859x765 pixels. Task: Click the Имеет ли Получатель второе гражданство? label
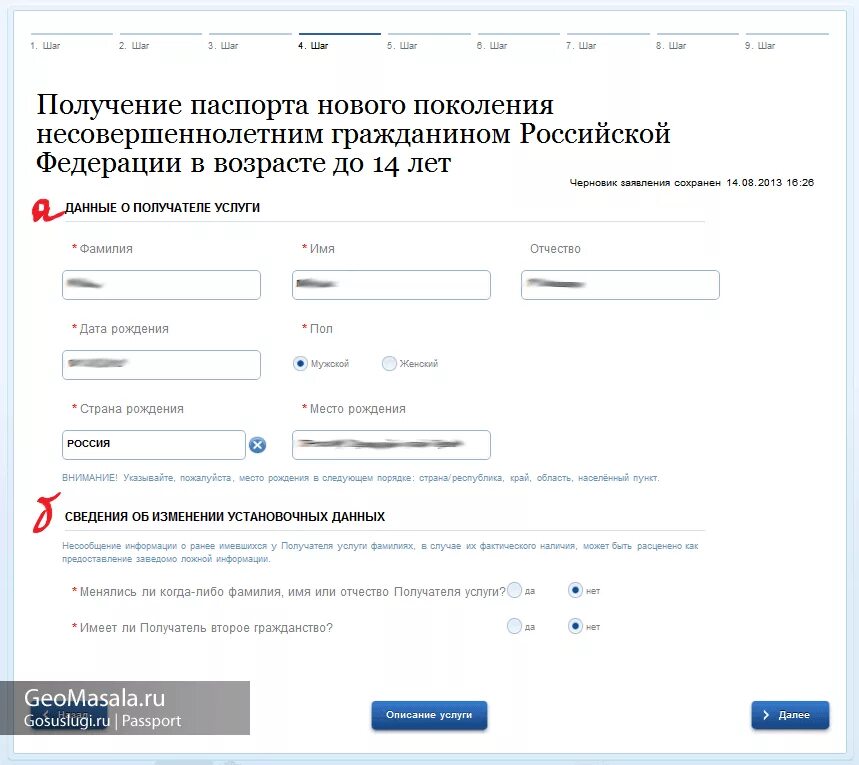tap(206, 627)
